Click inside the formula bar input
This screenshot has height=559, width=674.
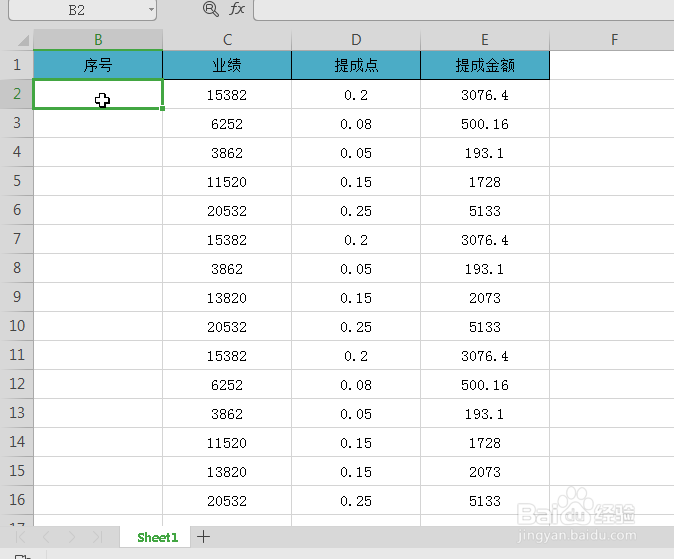pyautogui.click(x=464, y=9)
